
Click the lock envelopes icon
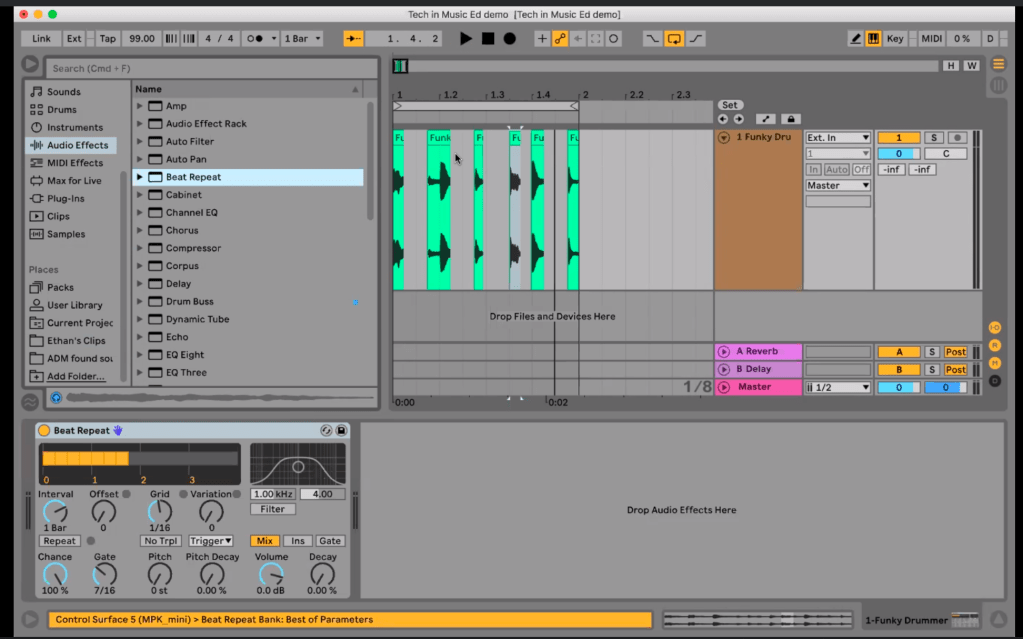[790, 119]
